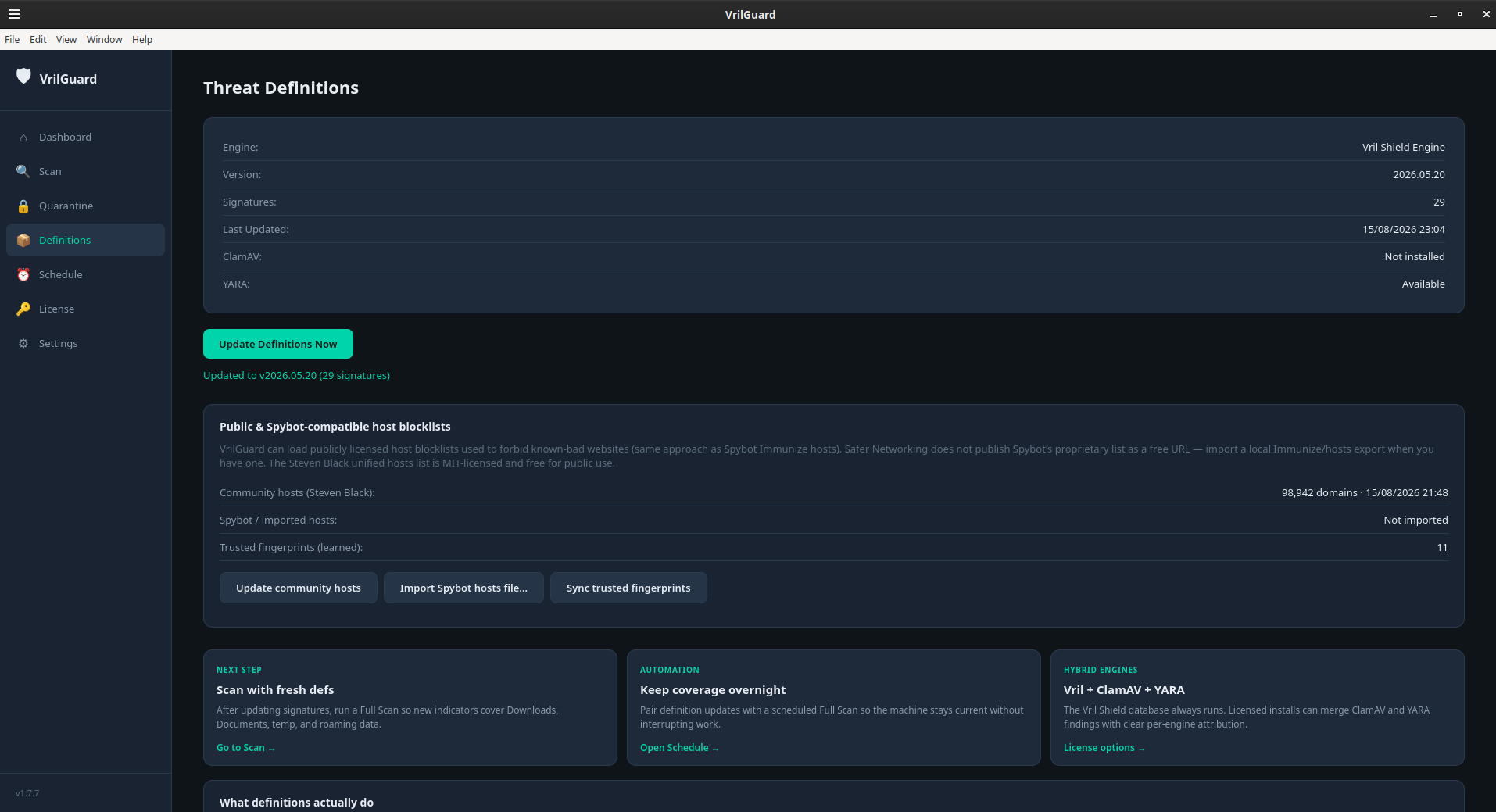Click the host blocklists section heading

click(x=335, y=427)
